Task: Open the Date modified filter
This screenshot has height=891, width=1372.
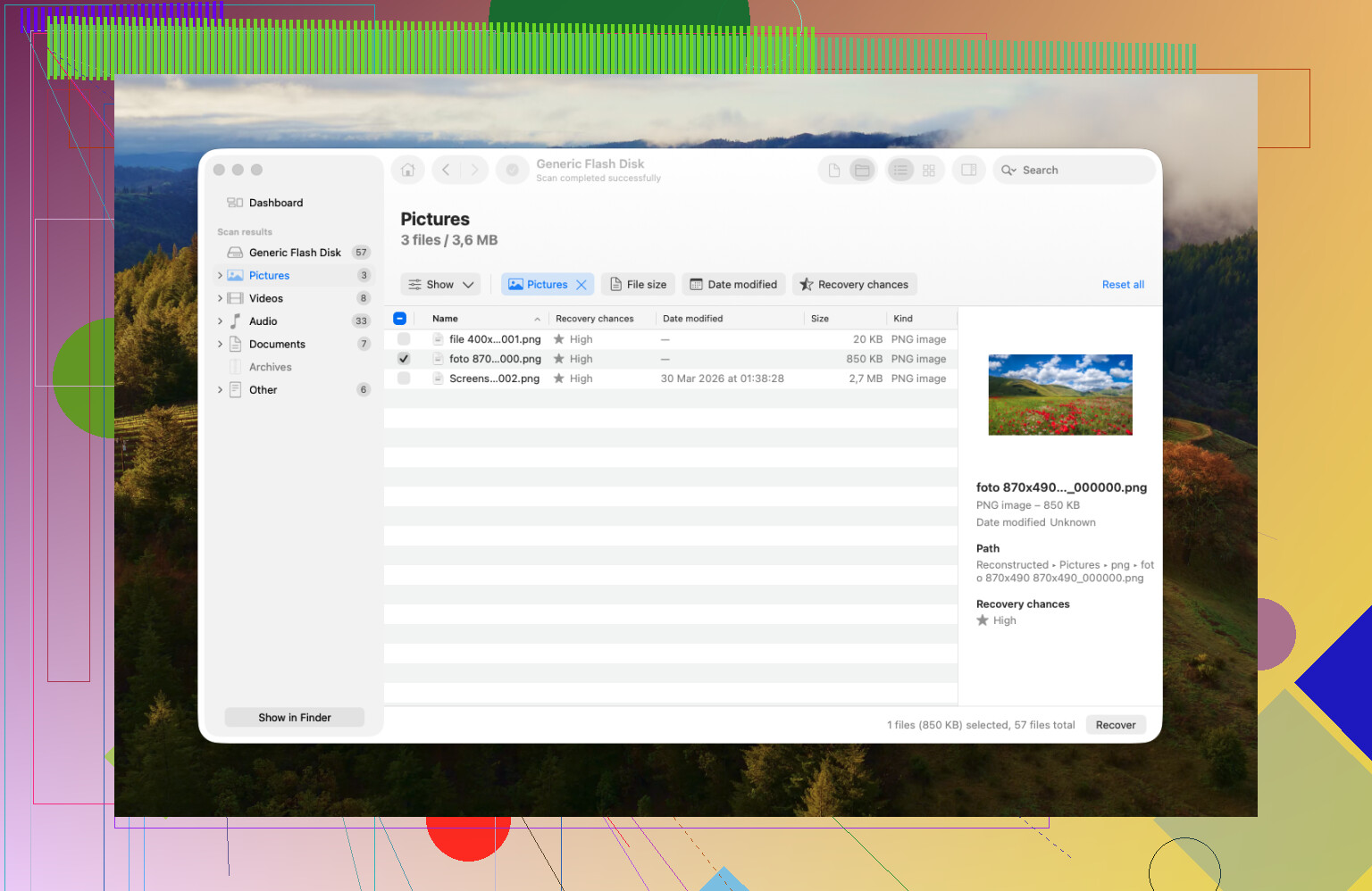Action: (733, 285)
